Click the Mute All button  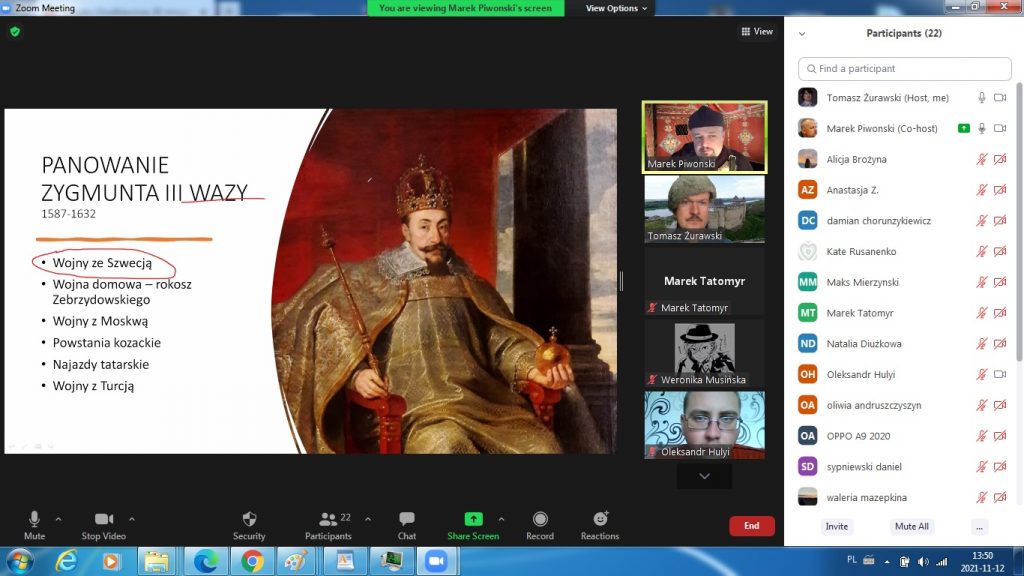[x=911, y=527]
